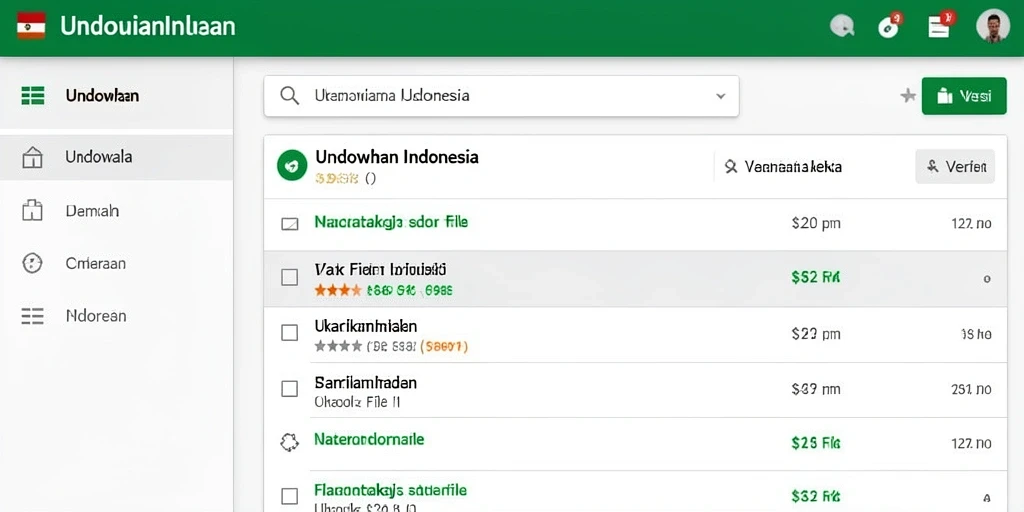Click green price in Naterondornaile row
This screenshot has height=512, width=1024.
(x=816, y=443)
